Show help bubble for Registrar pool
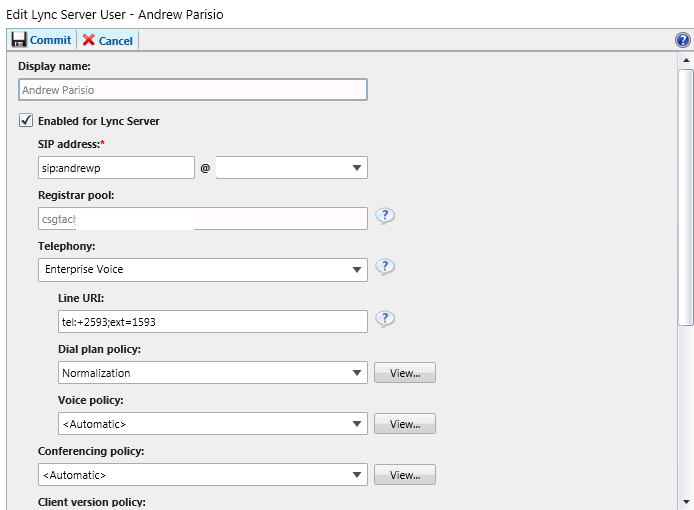Screen dimensions: 694x510 pos(385,216)
